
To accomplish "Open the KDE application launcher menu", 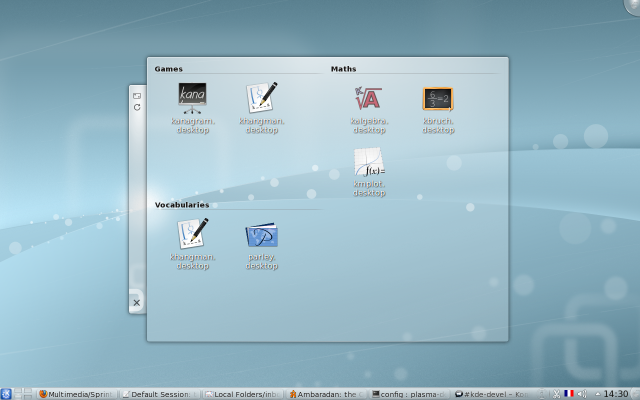I will coord(7,393).
